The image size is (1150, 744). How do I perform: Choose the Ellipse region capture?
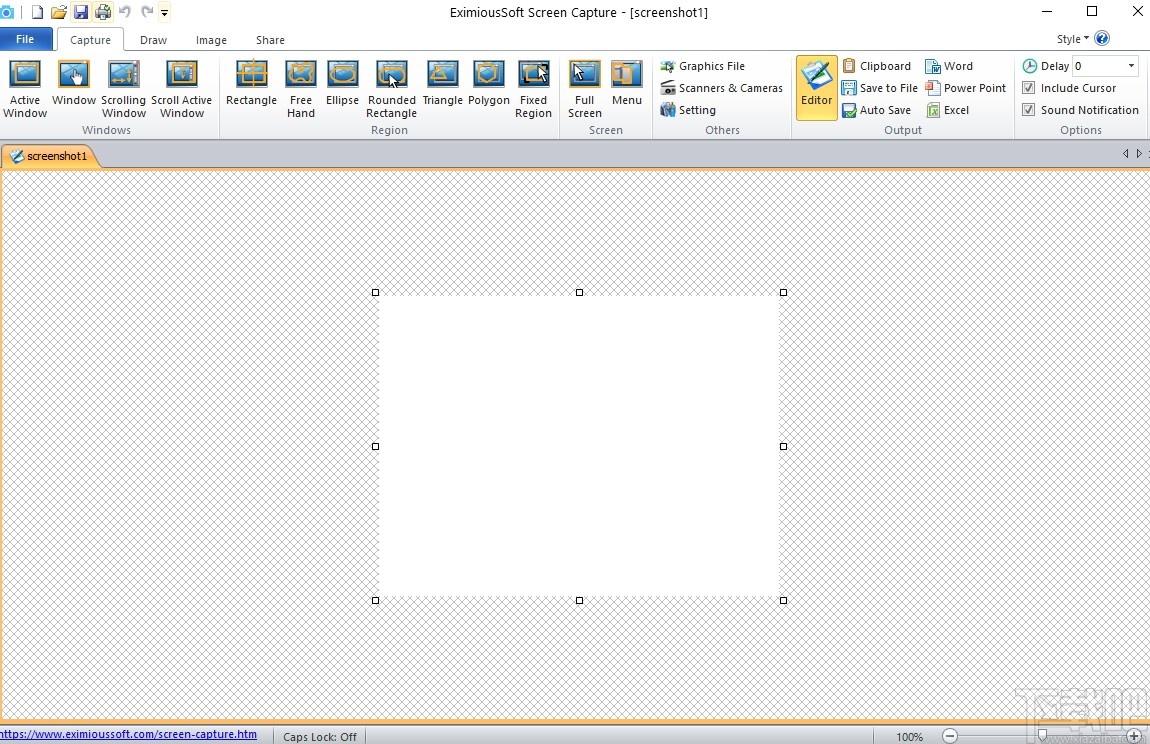(x=343, y=83)
